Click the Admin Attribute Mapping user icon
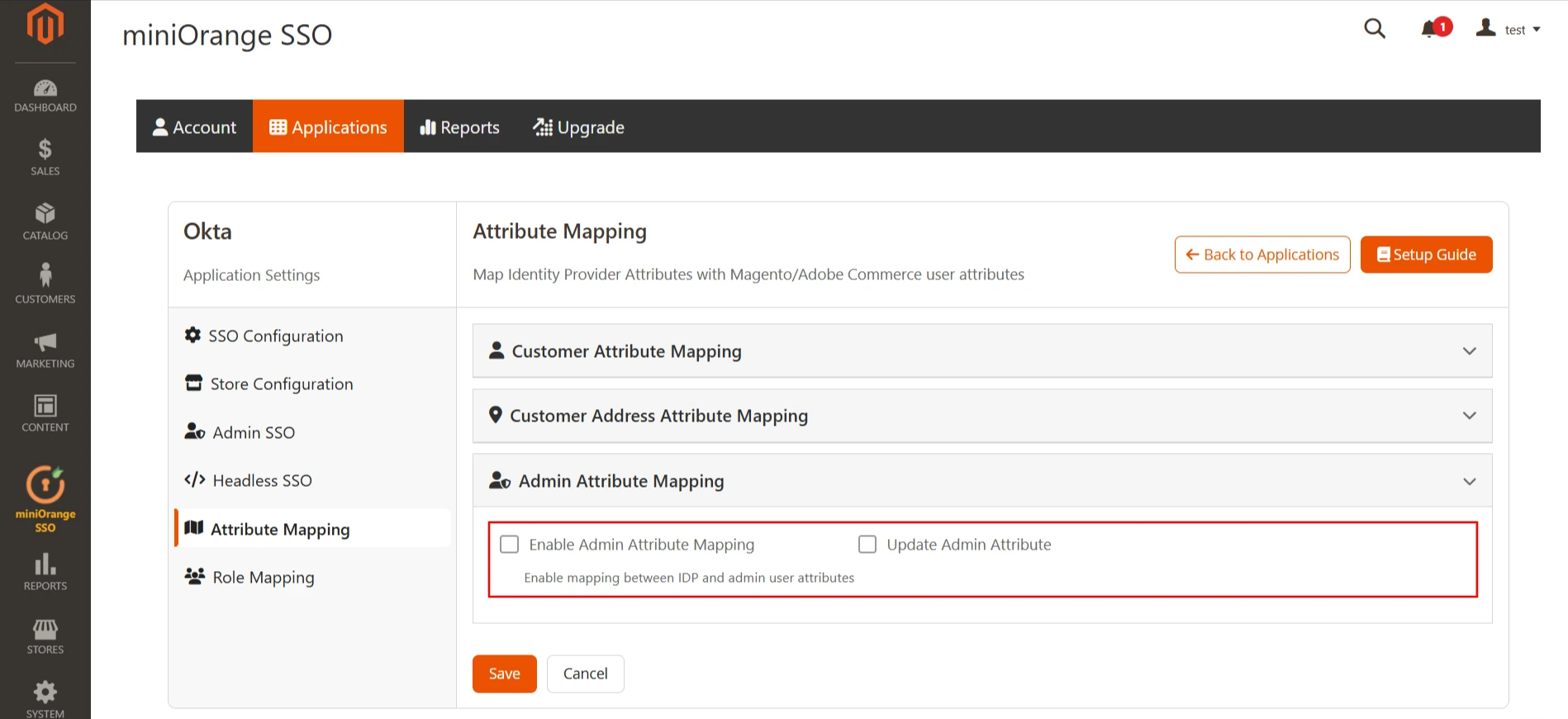 tap(500, 480)
